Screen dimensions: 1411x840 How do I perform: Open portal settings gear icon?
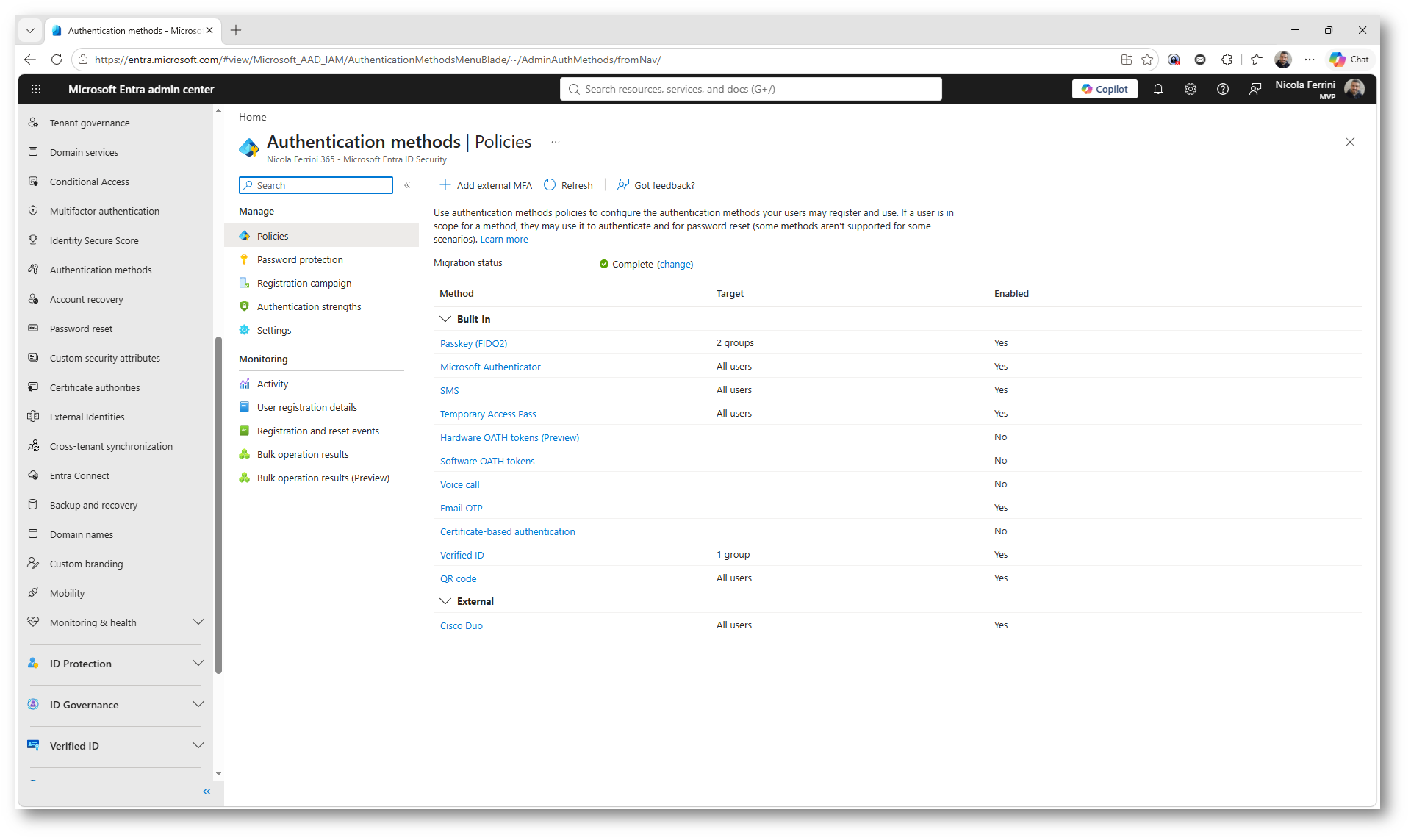(1191, 89)
